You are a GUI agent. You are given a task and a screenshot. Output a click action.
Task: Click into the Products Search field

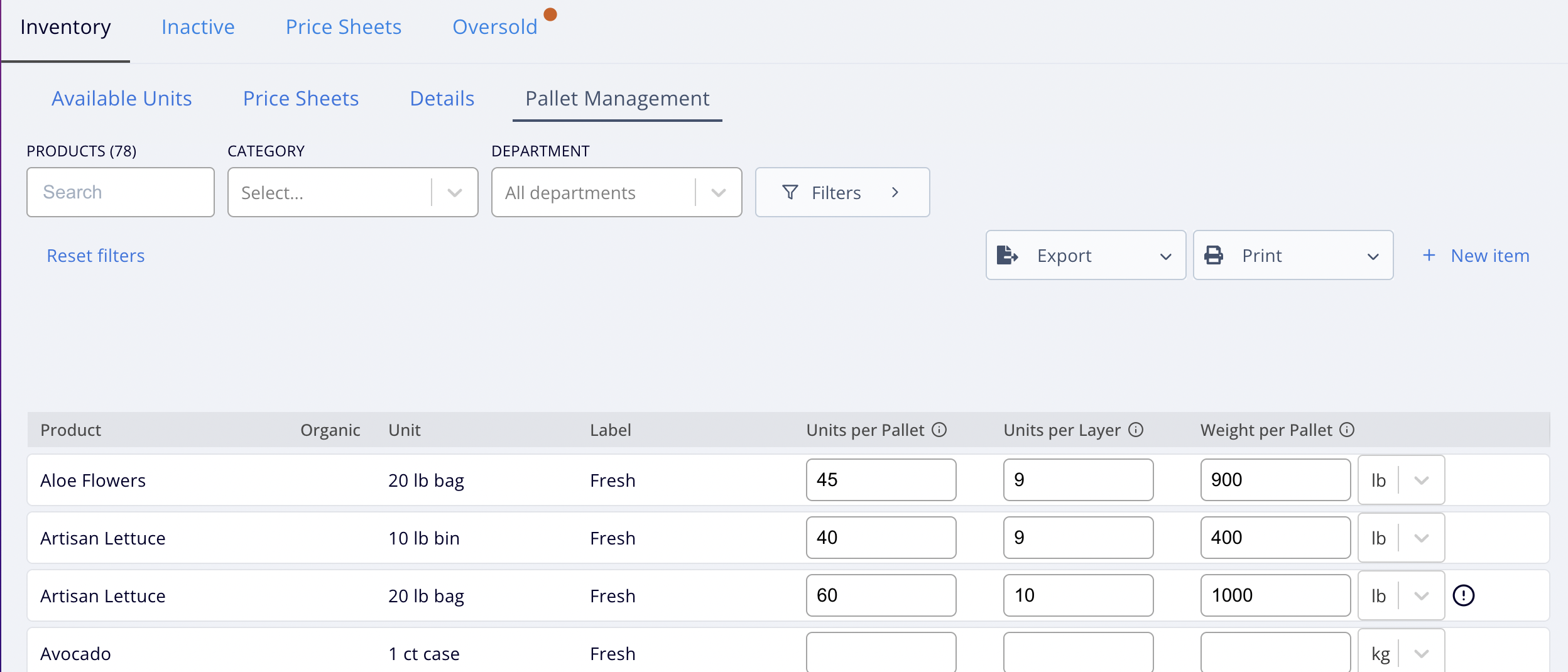(121, 192)
